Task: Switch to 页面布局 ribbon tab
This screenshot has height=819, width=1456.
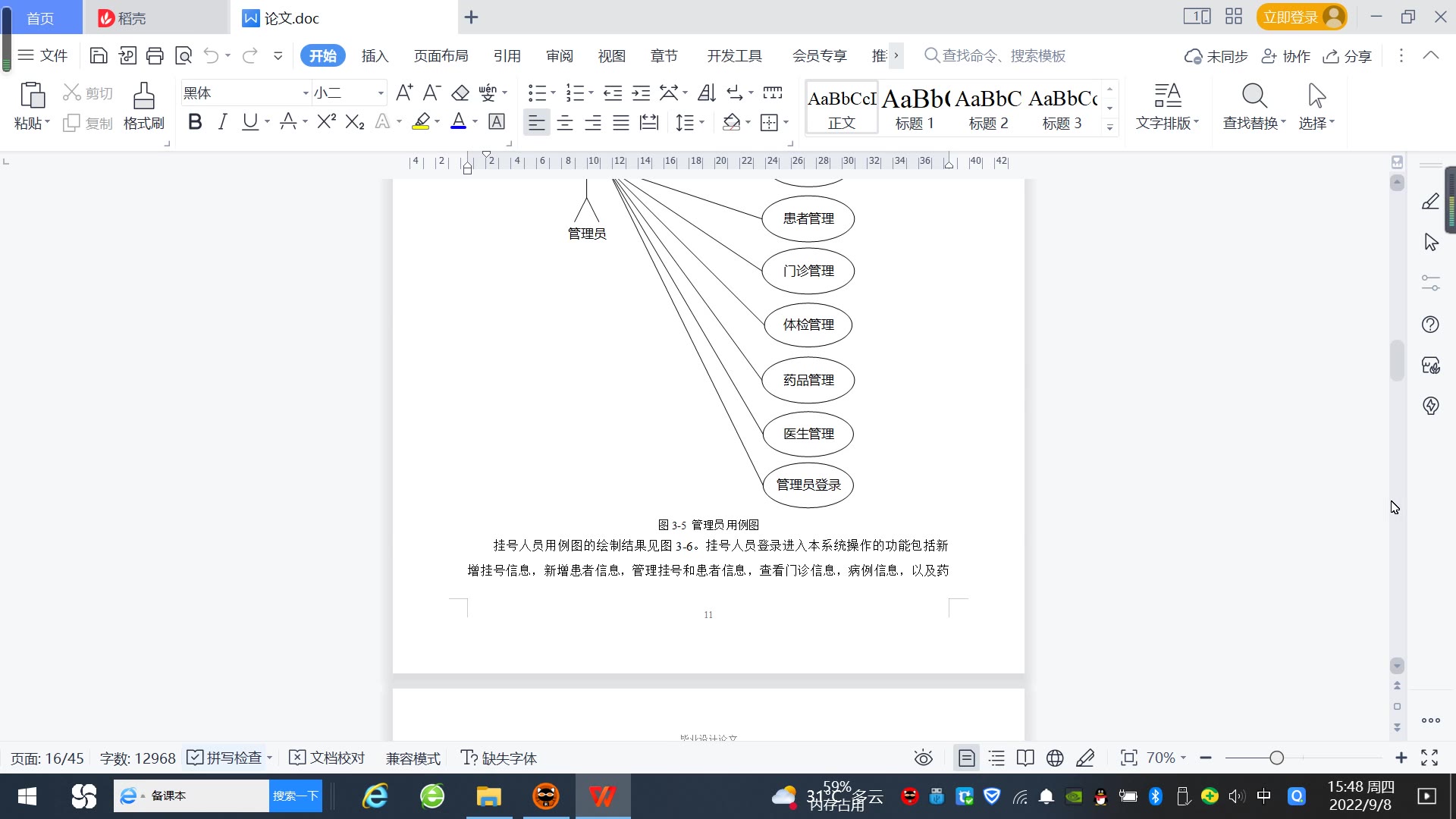Action: (441, 56)
